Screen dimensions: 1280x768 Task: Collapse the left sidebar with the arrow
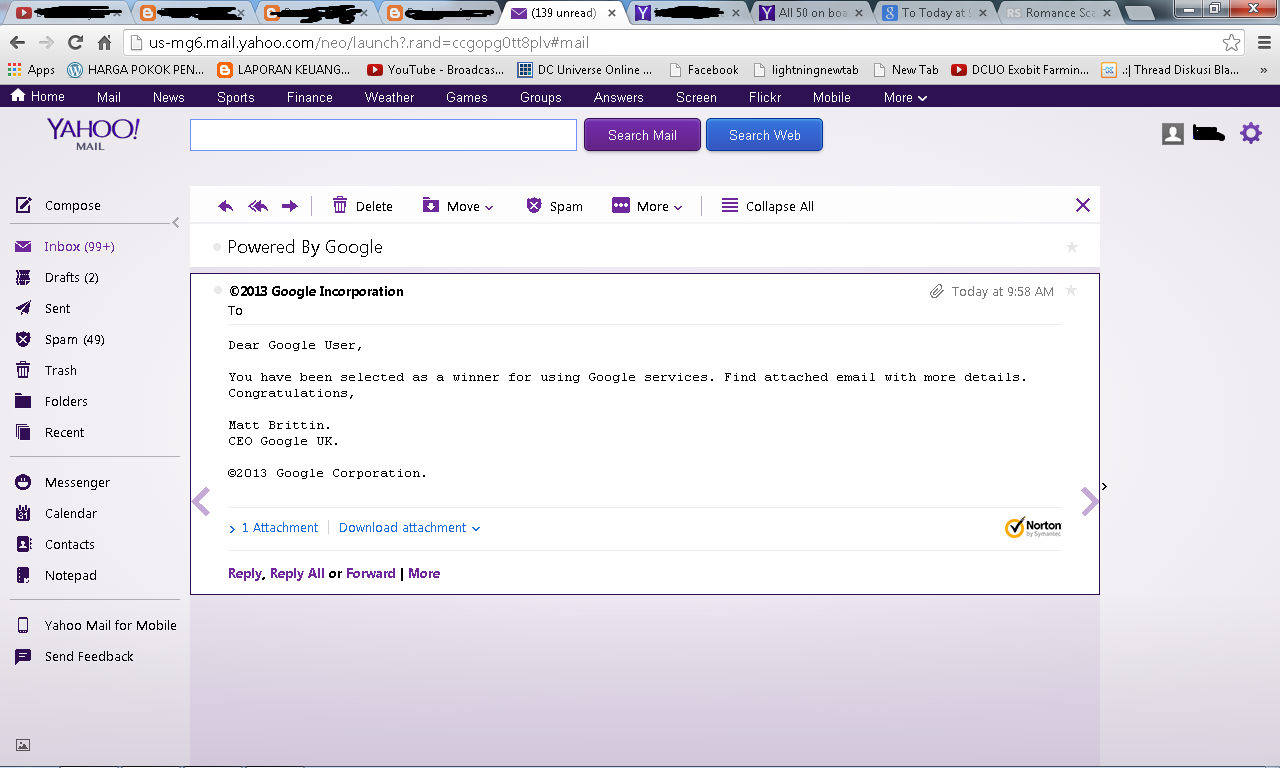click(176, 223)
